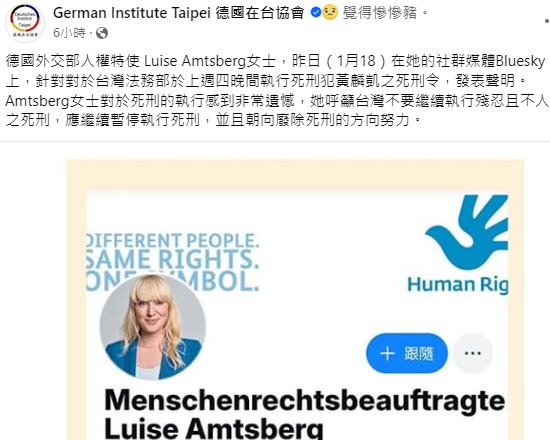Click the 6小時 post timestamp
550x440 pixels.
click(x=69, y=33)
